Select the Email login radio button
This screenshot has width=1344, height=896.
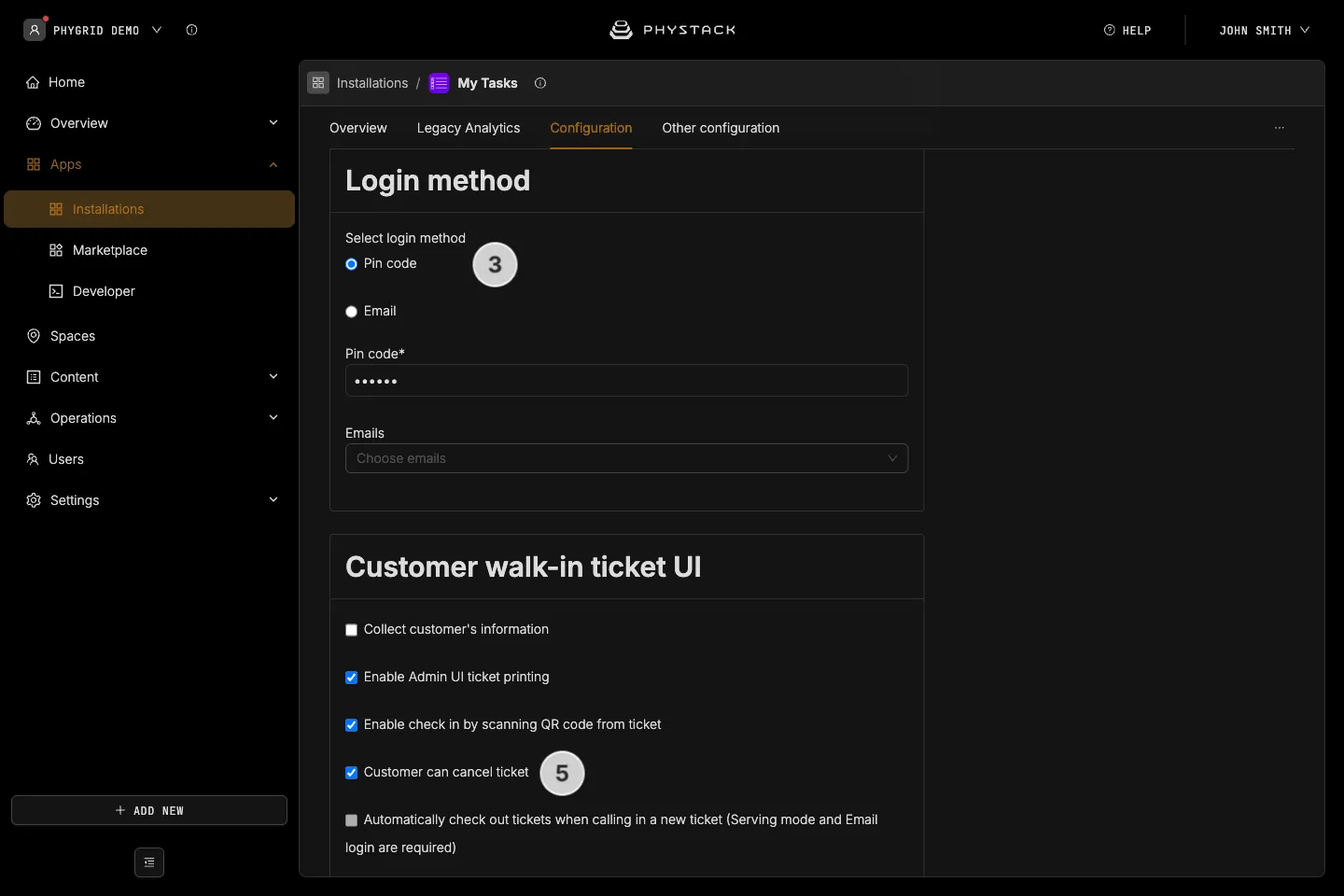(x=352, y=312)
